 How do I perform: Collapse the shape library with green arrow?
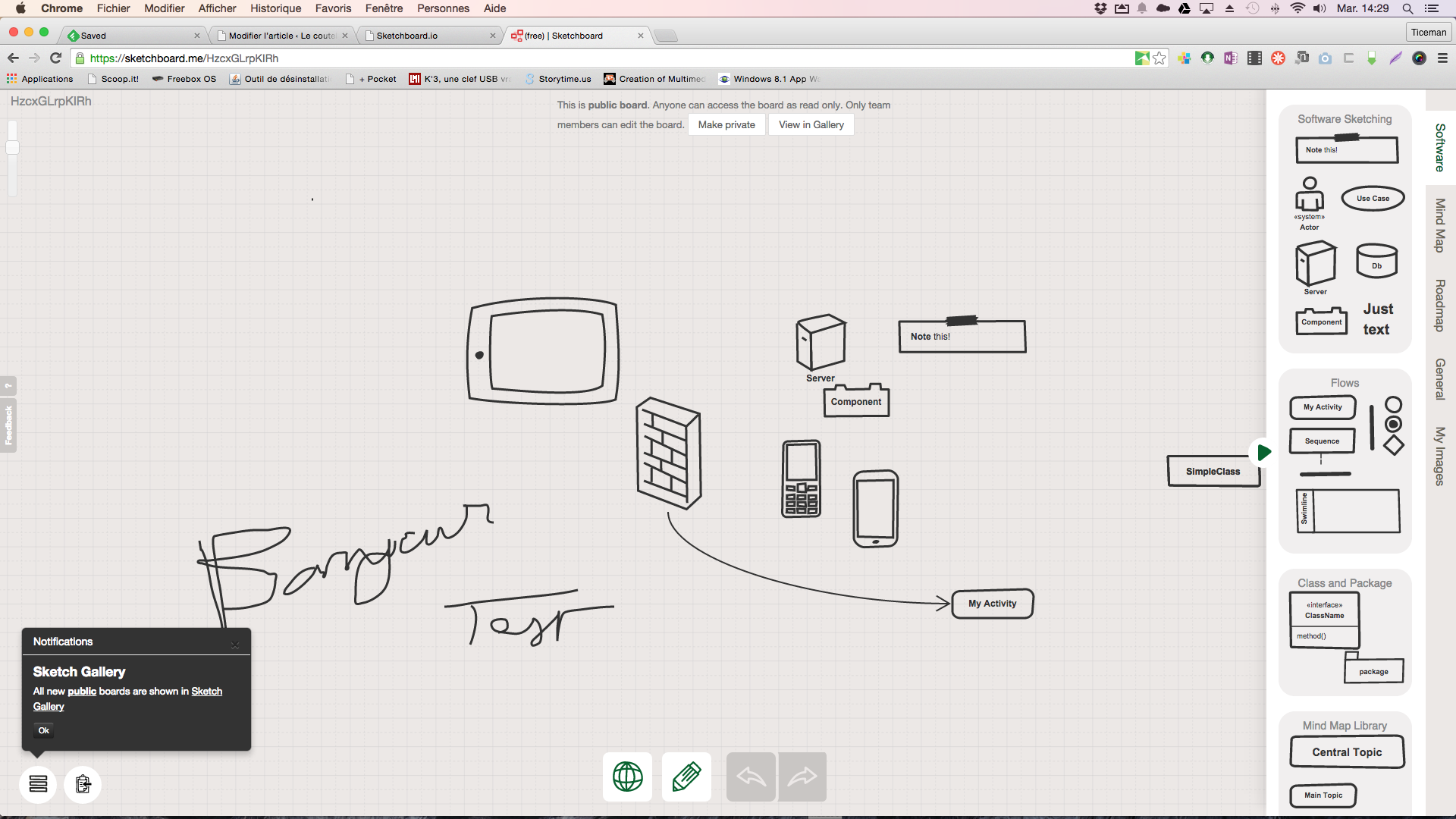click(1263, 453)
